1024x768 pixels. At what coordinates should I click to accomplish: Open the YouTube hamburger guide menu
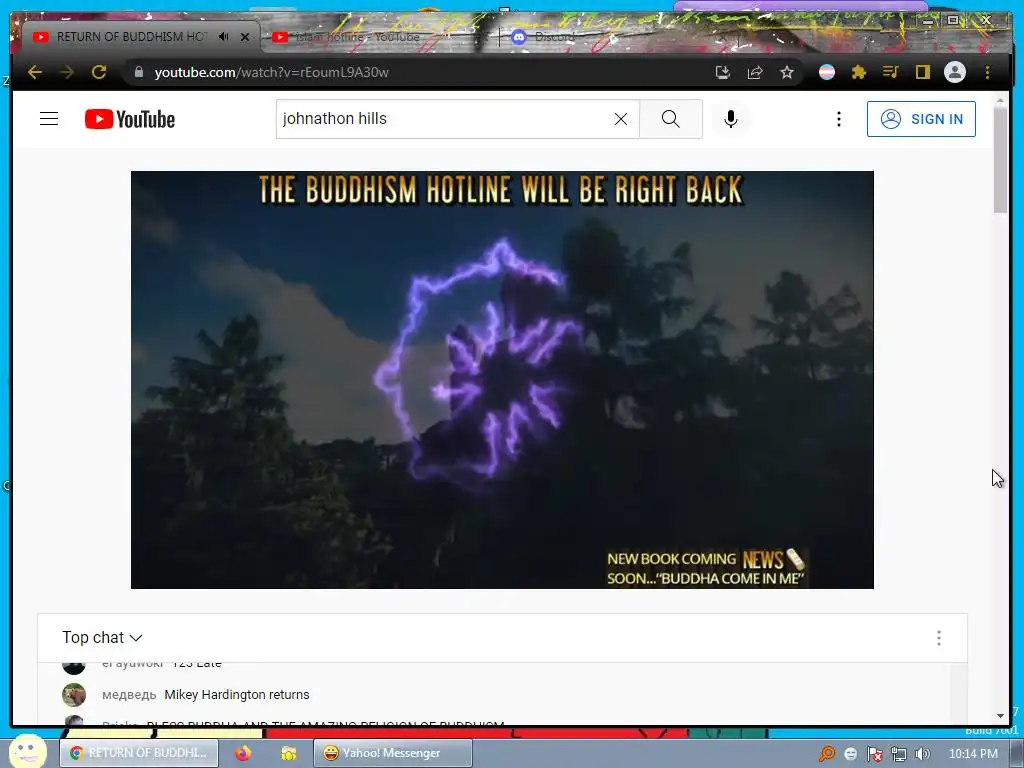pos(49,119)
